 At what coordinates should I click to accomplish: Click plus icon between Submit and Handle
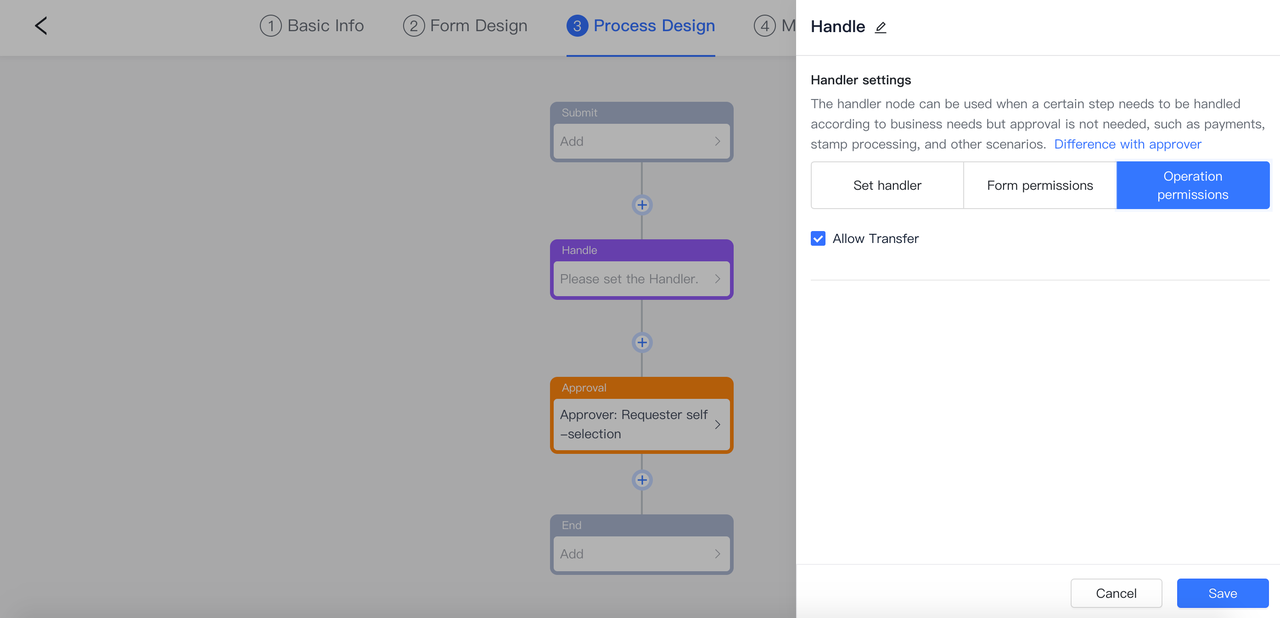(642, 205)
